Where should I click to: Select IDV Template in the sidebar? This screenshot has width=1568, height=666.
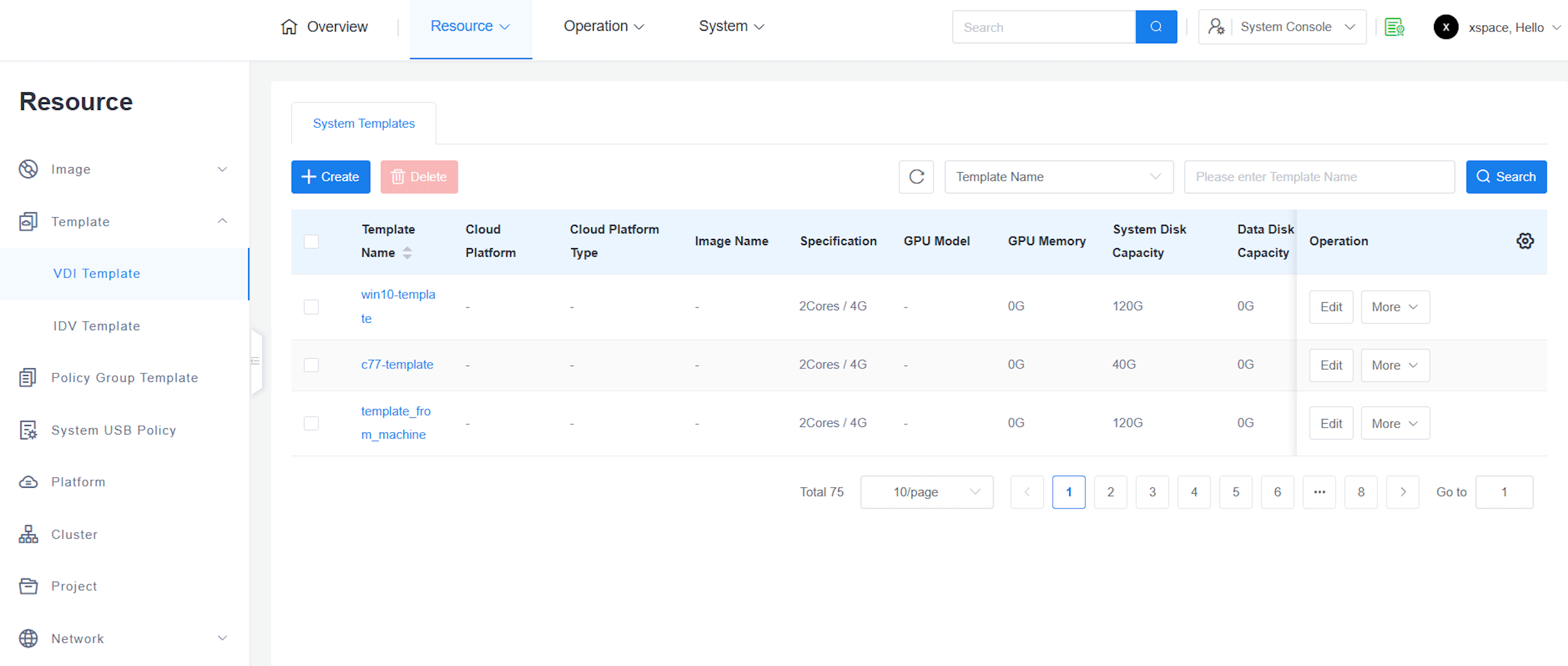click(x=97, y=326)
